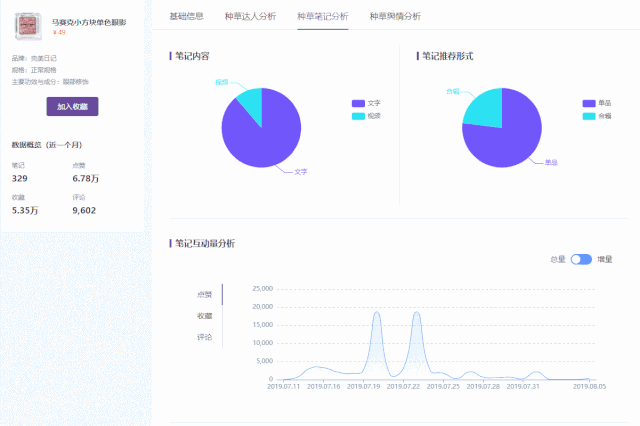
Task: Click the 笔记 count value 329
Action: pyautogui.click(x=20, y=178)
